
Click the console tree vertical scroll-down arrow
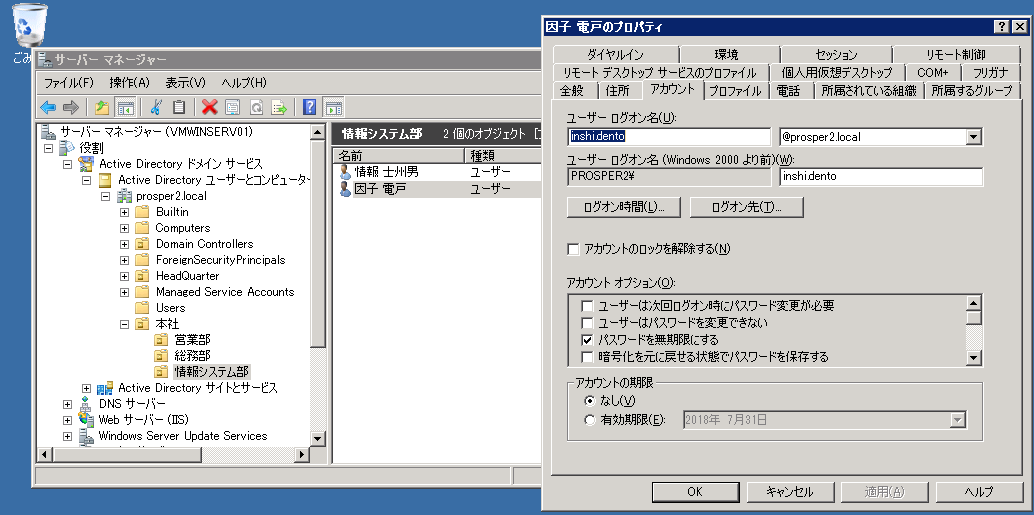pyautogui.click(x=317, y=438)
